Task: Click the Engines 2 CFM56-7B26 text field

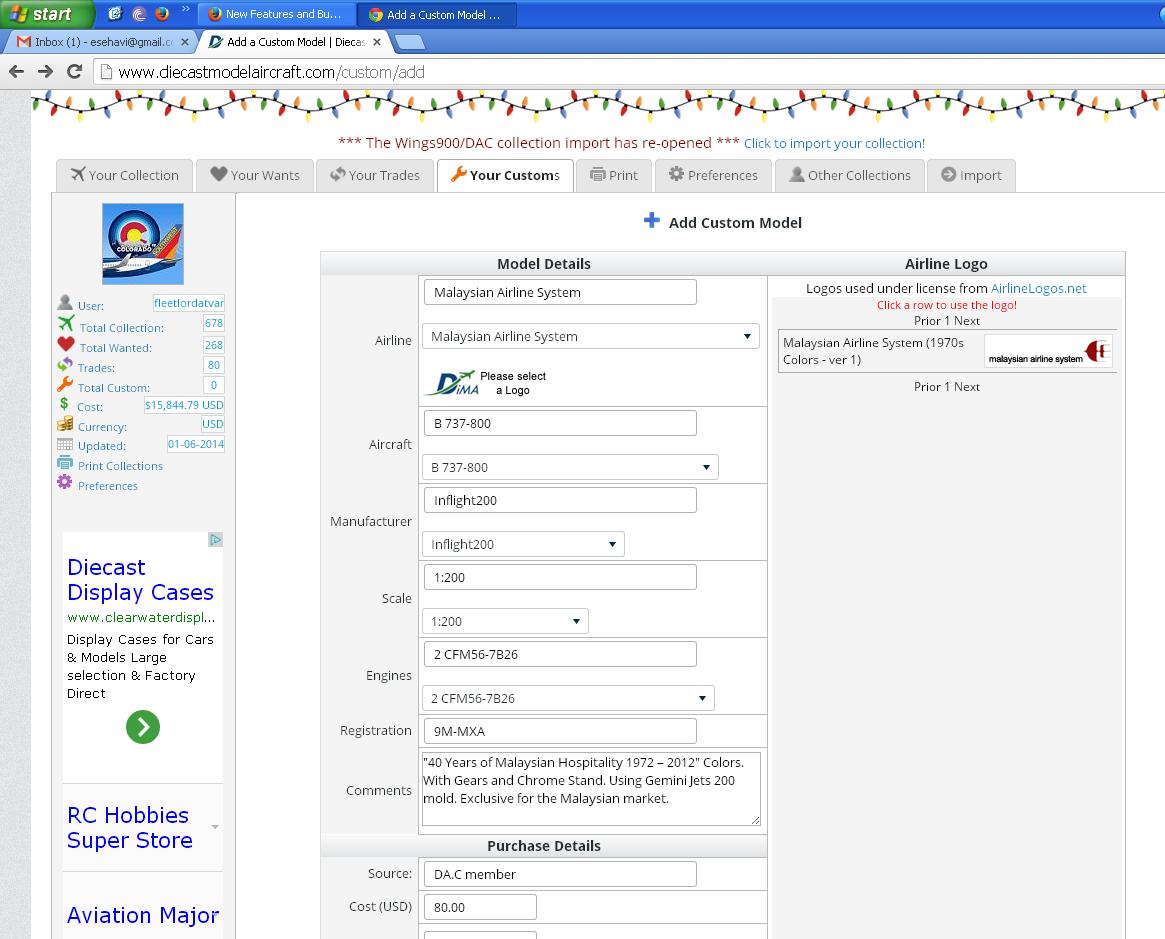Action: click(x=560, y=654)
